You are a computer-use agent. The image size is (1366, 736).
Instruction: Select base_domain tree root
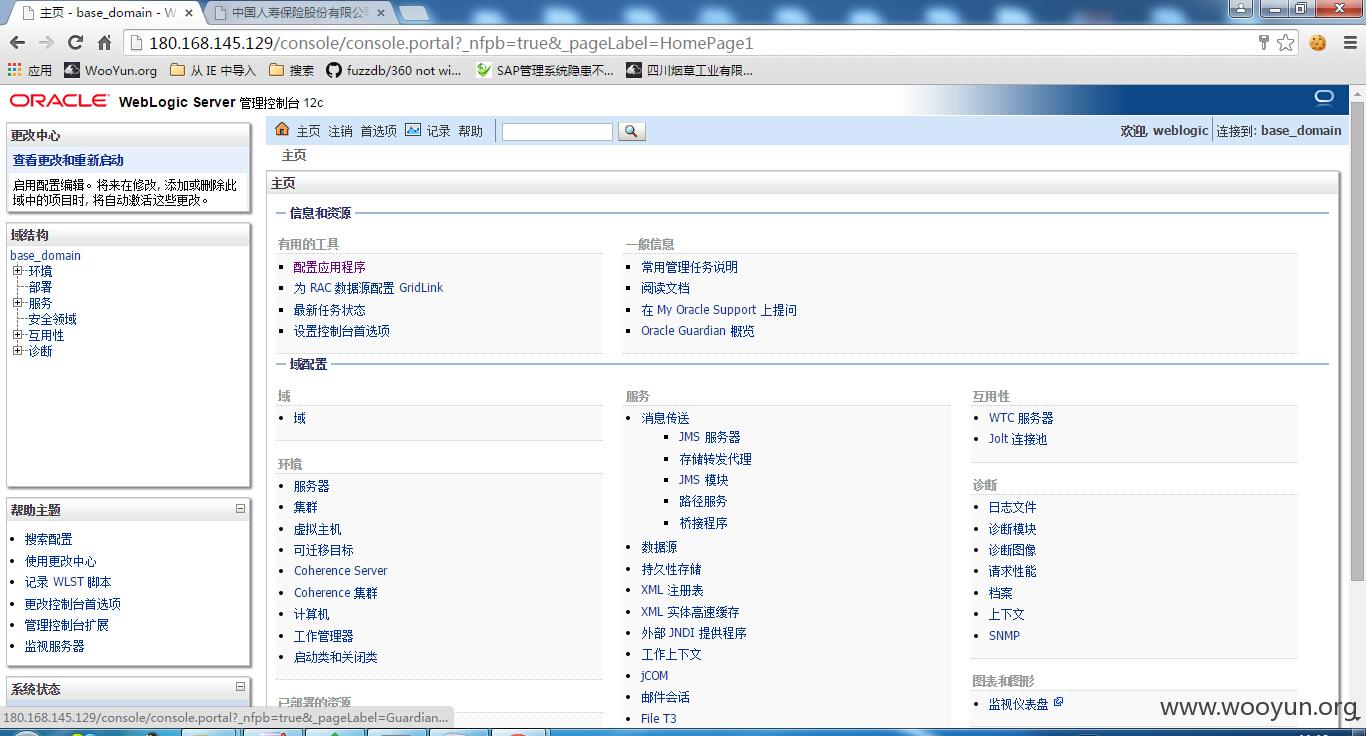point(46,255)
